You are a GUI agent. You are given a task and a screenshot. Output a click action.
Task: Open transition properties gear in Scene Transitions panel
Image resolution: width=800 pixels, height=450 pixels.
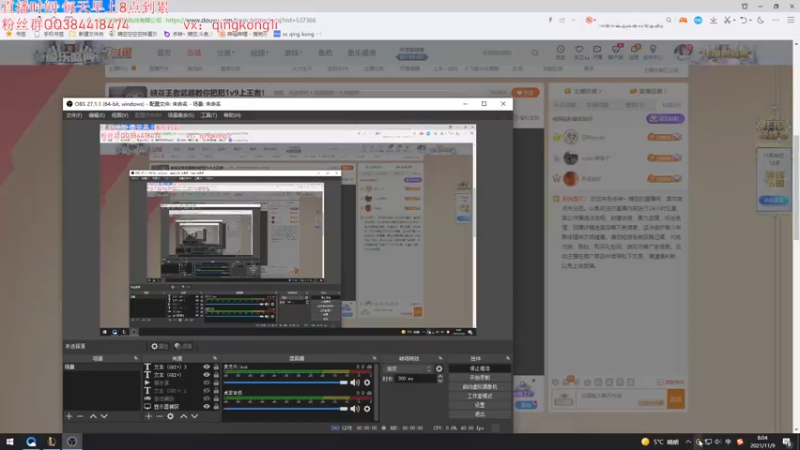pos(439,368)
